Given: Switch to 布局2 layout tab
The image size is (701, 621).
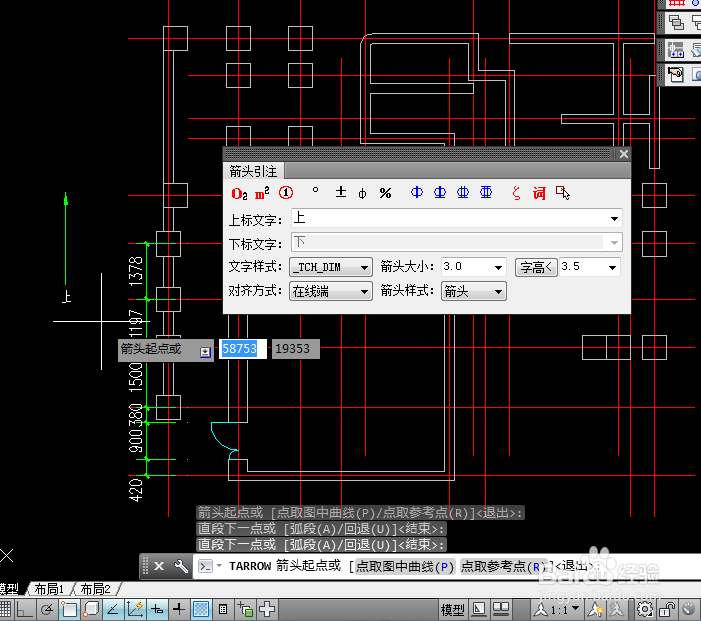Looking at the screenshot, I should click(95, 589).
